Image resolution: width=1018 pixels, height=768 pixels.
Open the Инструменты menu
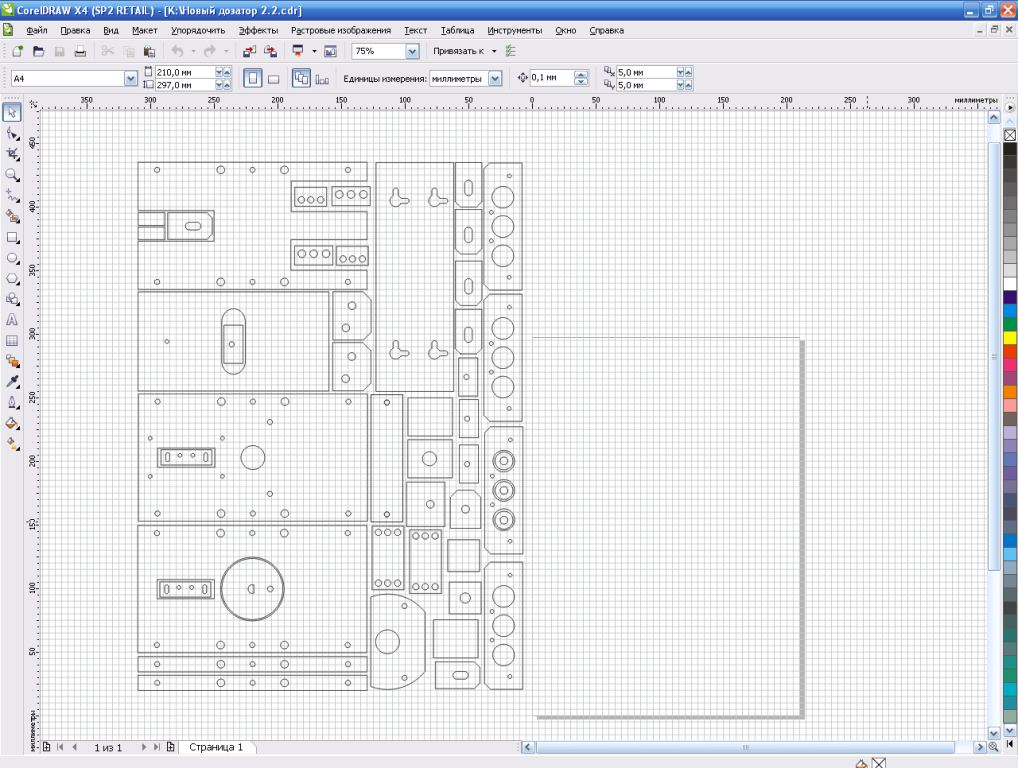(515, 31)
